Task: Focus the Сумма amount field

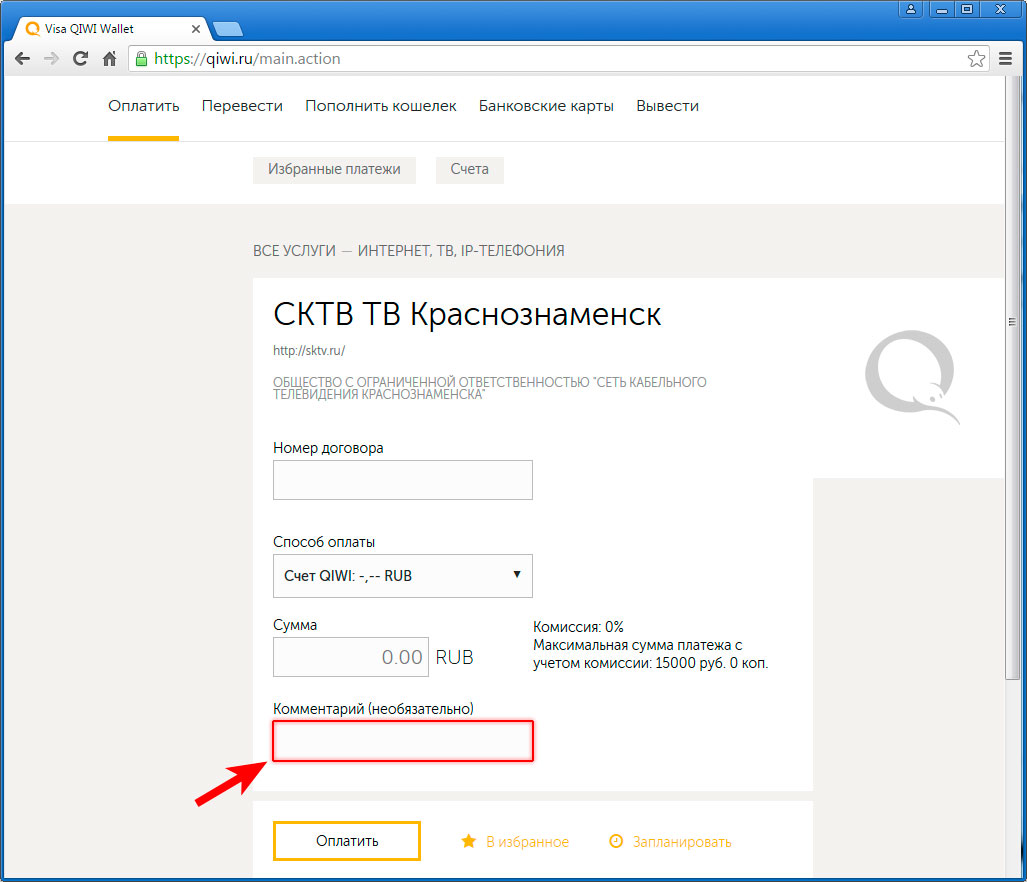Action: coord(350,657)
